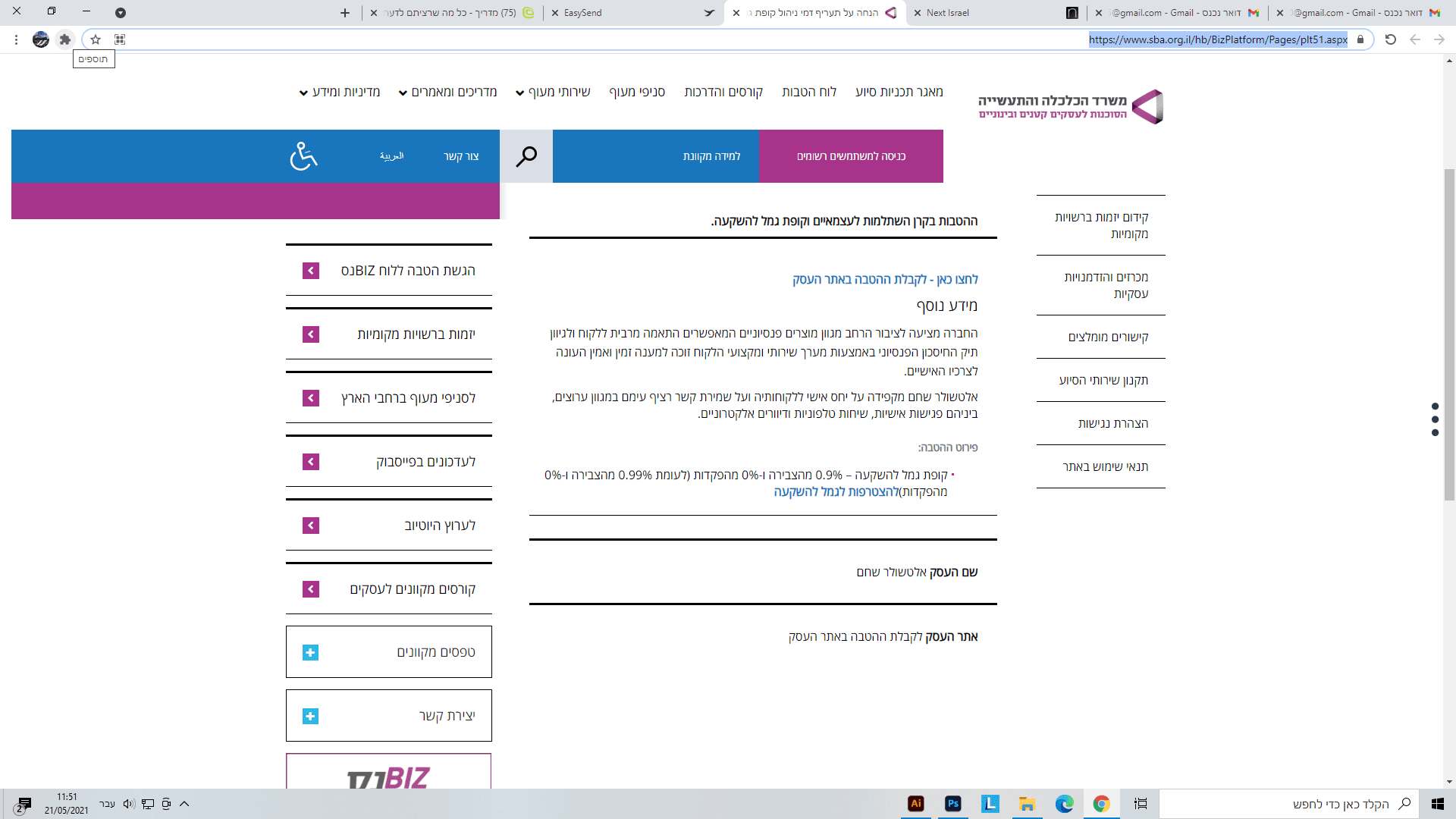Click the כנסBIZ banner image
The width and height of the screenshot is (1456, 819).
[388, 771]
